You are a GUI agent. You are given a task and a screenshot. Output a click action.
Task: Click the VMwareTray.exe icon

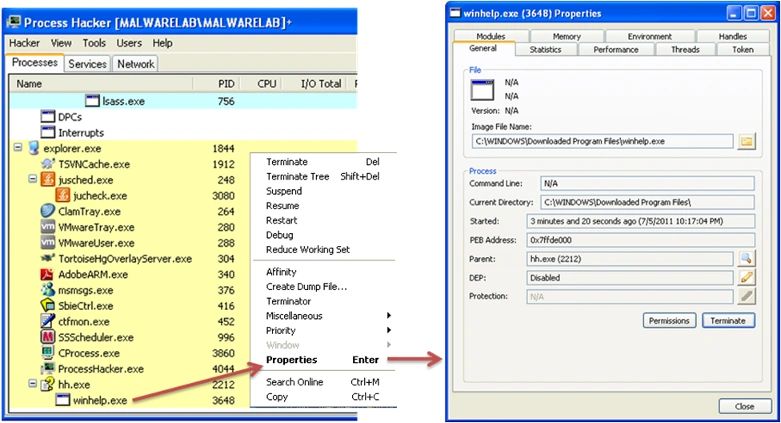pyautogui.click(x=48, y=227)
